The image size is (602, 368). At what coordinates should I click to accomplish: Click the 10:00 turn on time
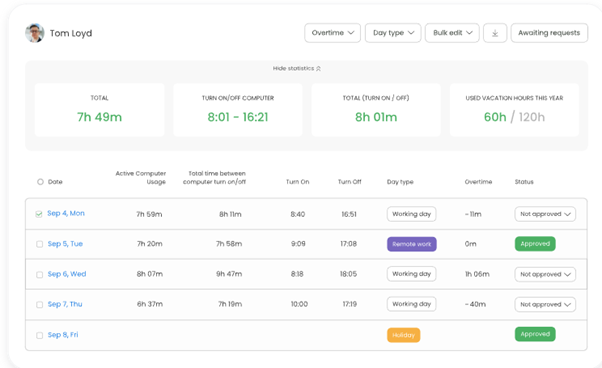pos(299,304)
